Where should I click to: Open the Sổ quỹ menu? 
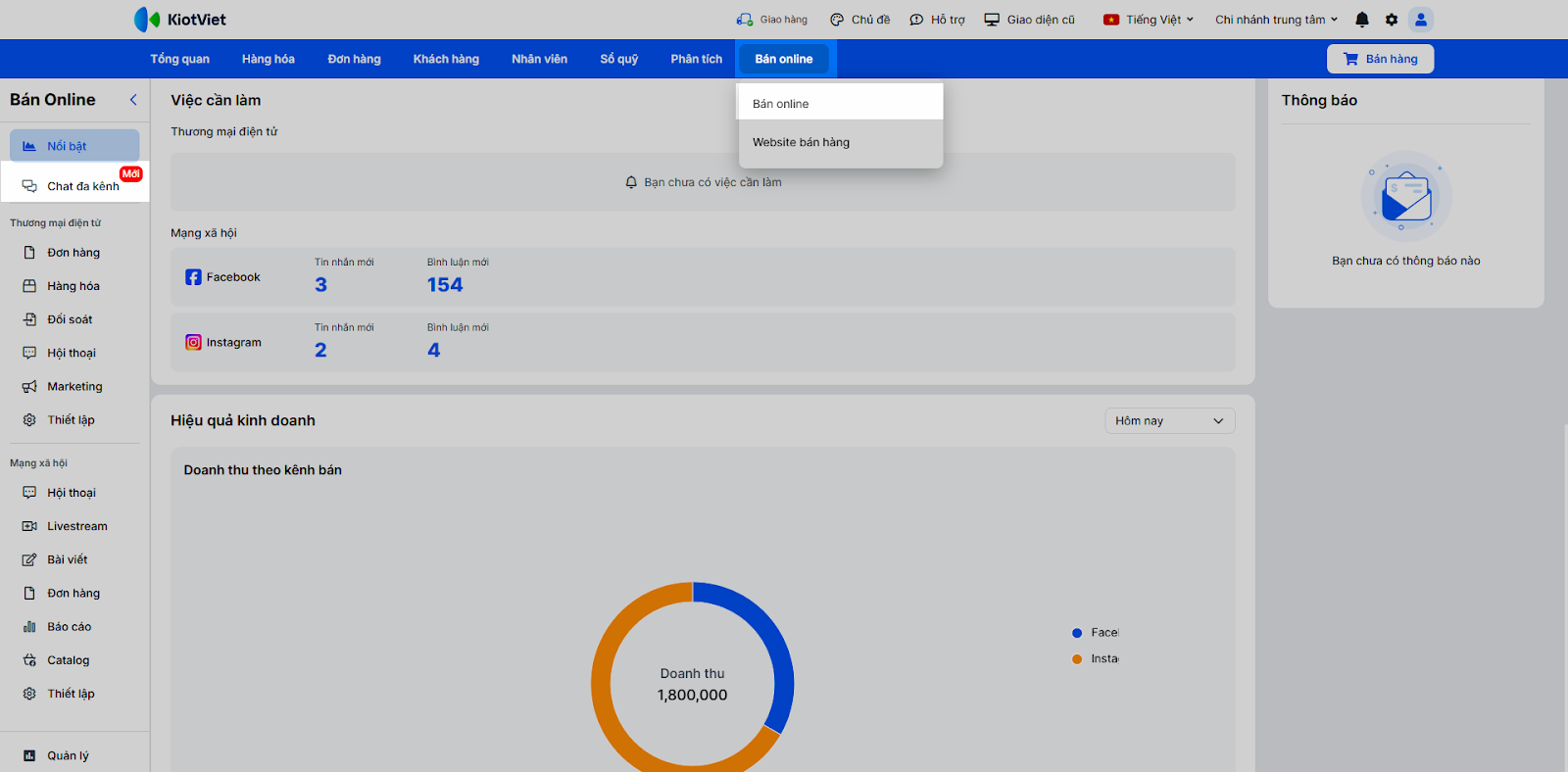tap(619, 59)
